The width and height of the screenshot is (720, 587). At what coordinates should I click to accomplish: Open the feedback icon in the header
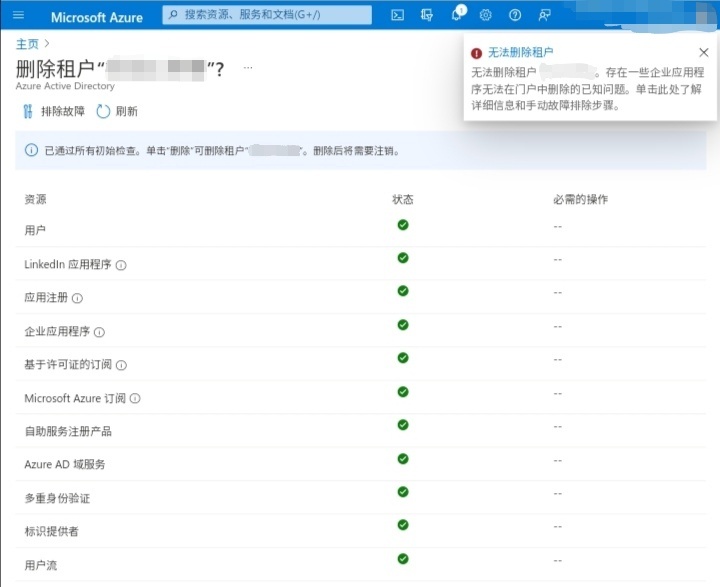[x=544, y=15]
